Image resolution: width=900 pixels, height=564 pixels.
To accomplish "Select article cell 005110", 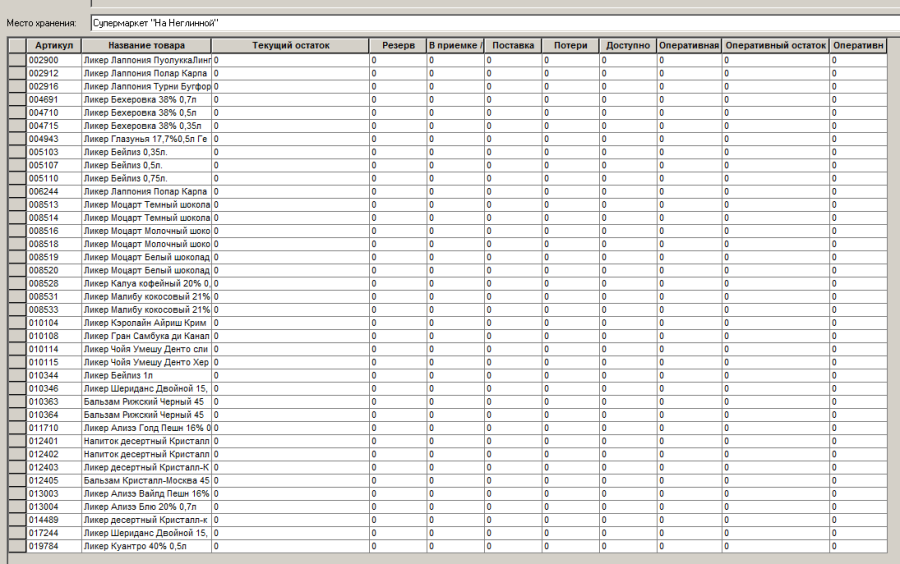I will [54, 178].
